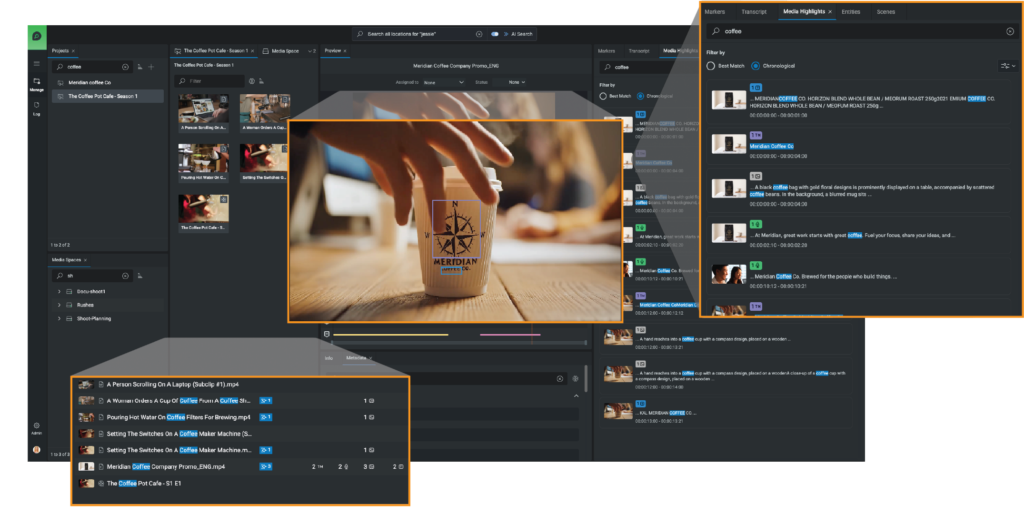The image size is (1024, 524).
Task: Expand the Docu-shoot1 media space
Action: (x=59, y=291)
